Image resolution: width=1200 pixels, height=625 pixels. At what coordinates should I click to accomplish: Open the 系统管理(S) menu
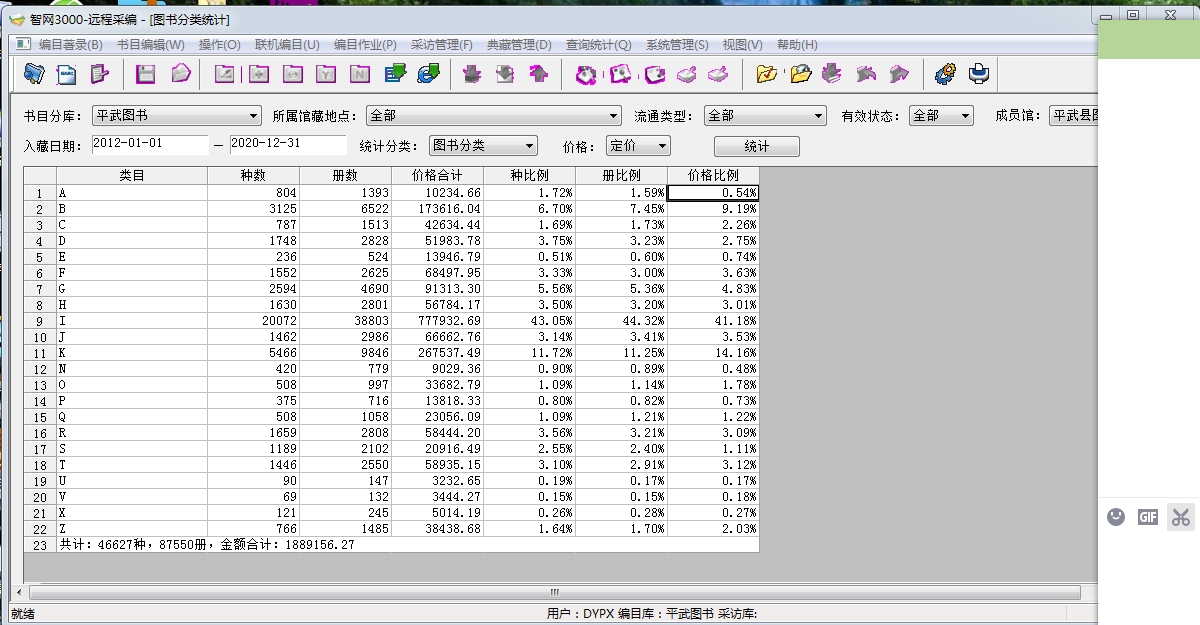coord(677,45)
